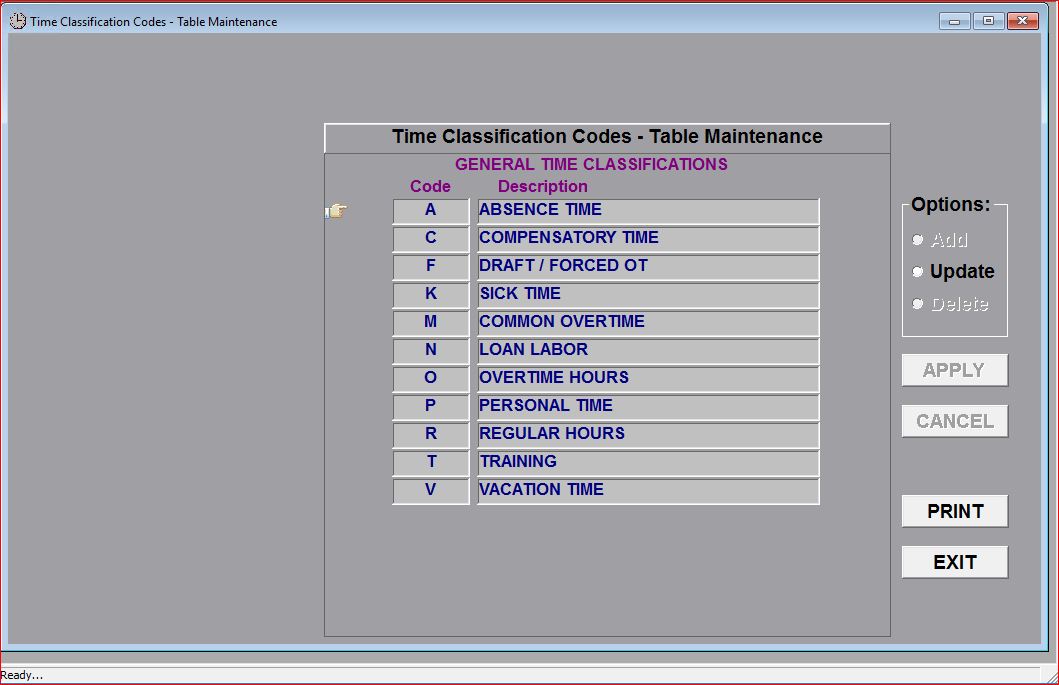
Task: Select code field V for Vacation
Action: tap(430, 490)
